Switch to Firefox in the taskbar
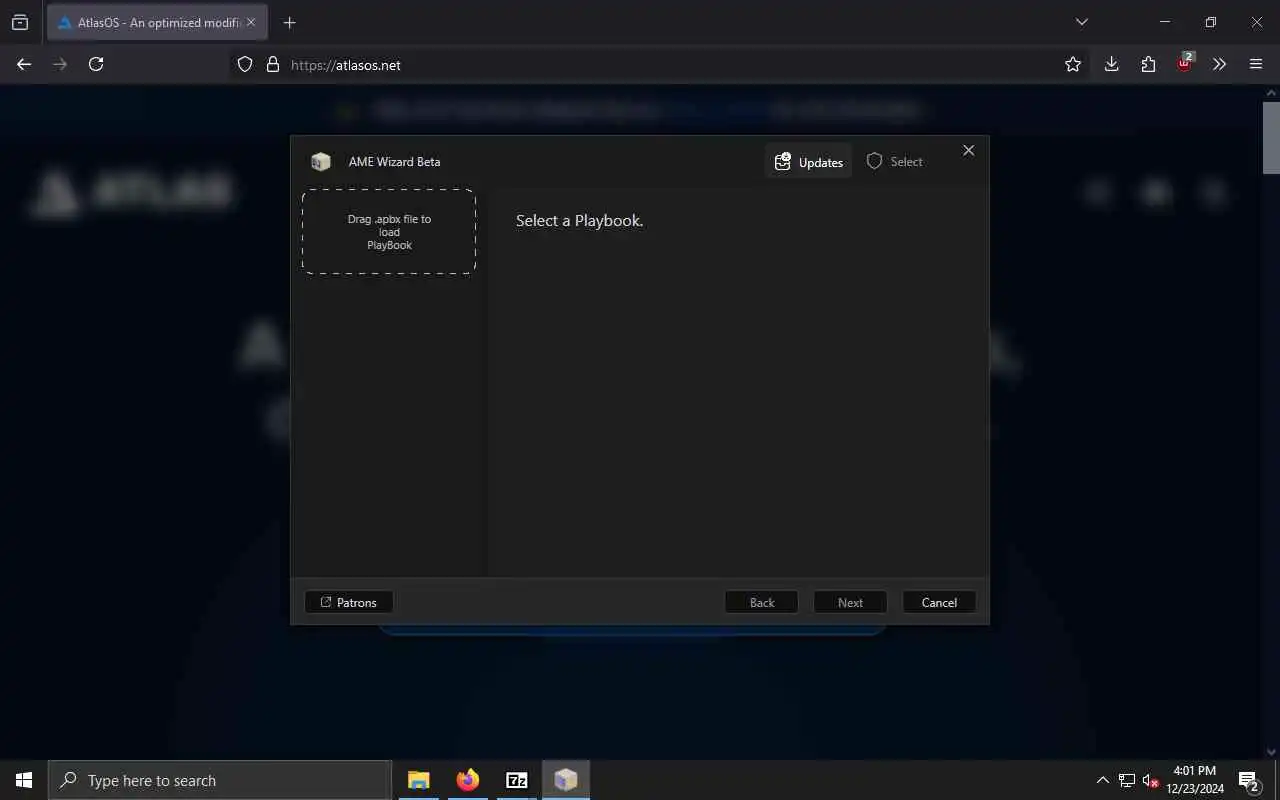1280x800 pixels. pos(468,780)
